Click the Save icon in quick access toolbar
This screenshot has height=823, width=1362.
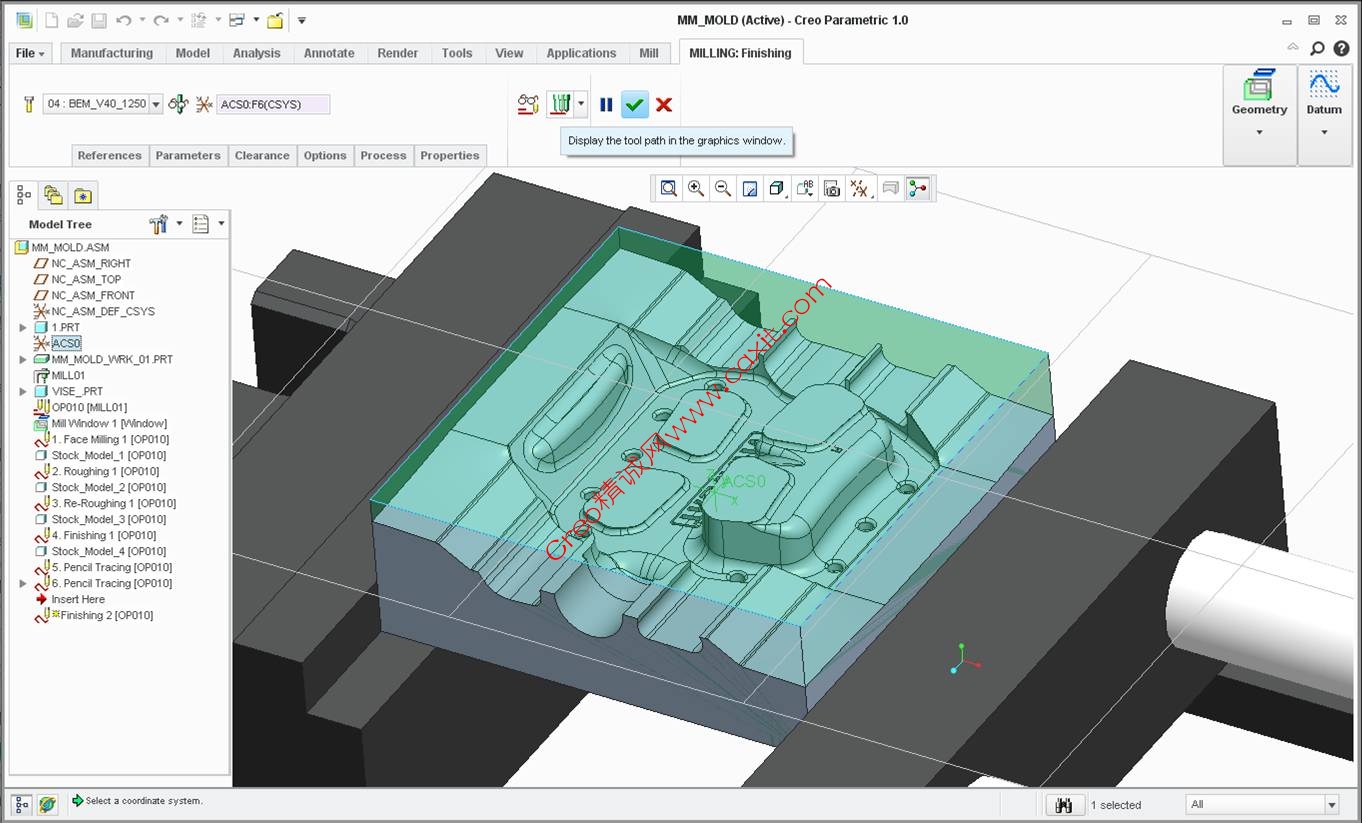tap(98, 20)
